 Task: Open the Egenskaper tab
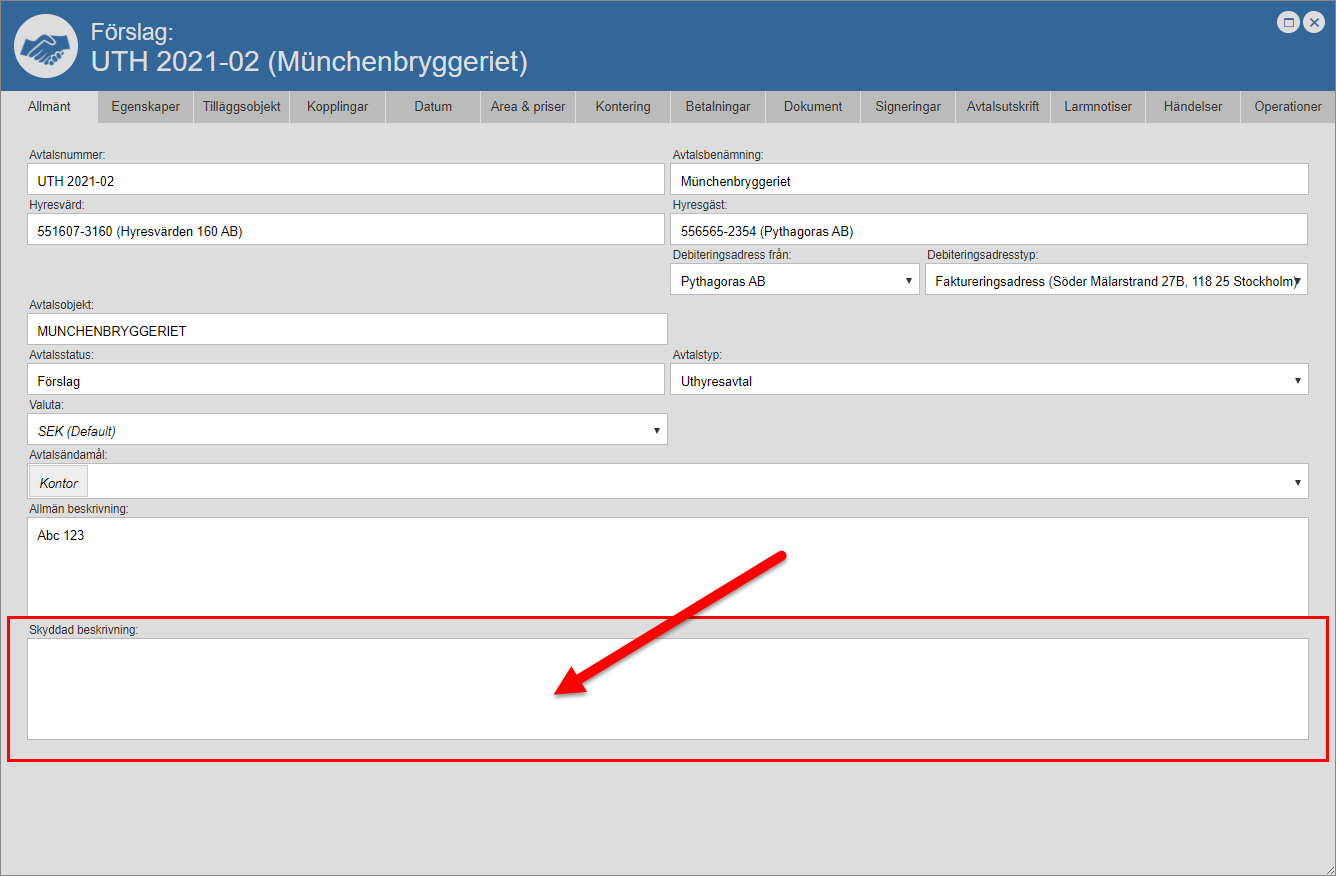[x=146, y=107]
